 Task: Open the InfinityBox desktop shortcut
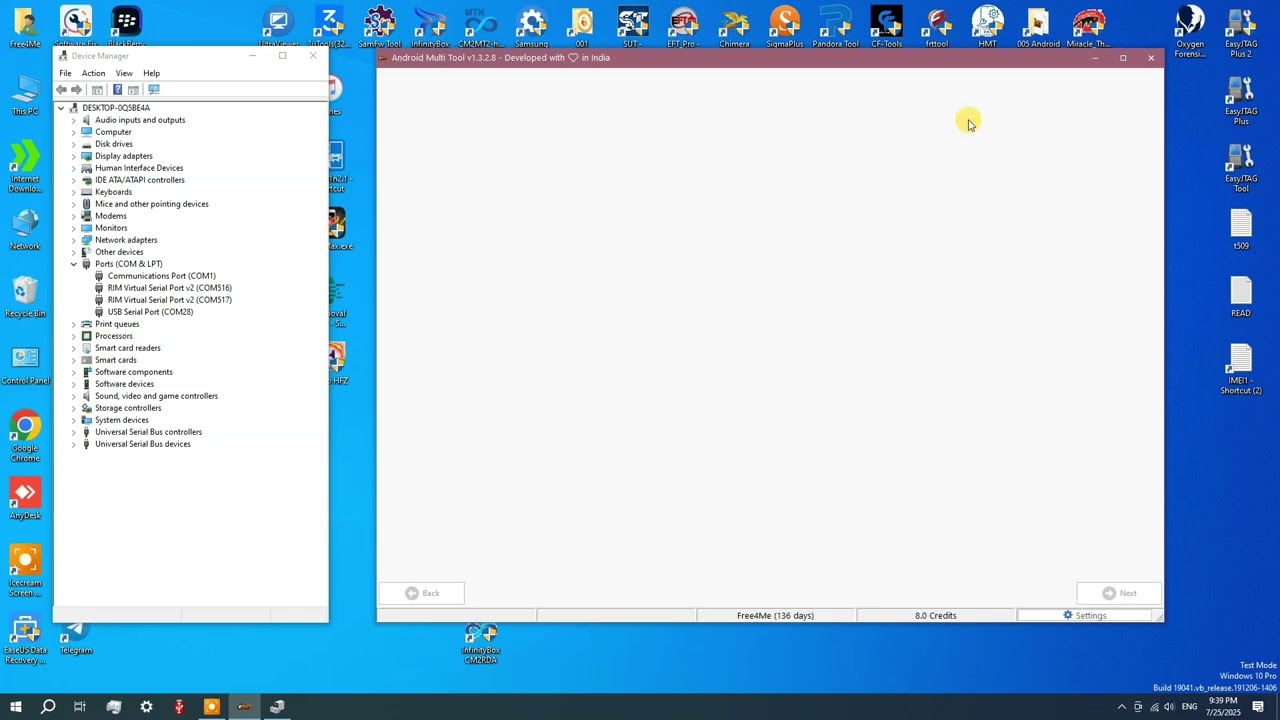430,28
